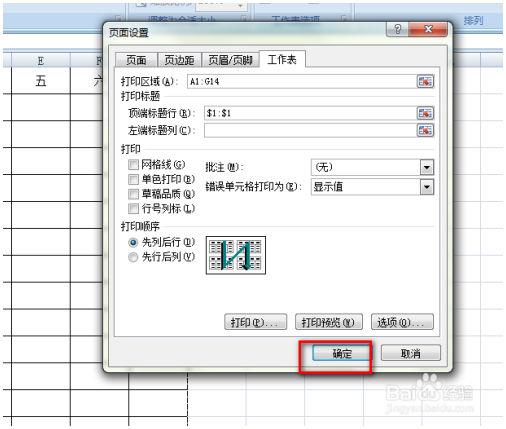Enable 行号列标 checkbox
This screenshot has width=506, height=429.
[133, 209]
